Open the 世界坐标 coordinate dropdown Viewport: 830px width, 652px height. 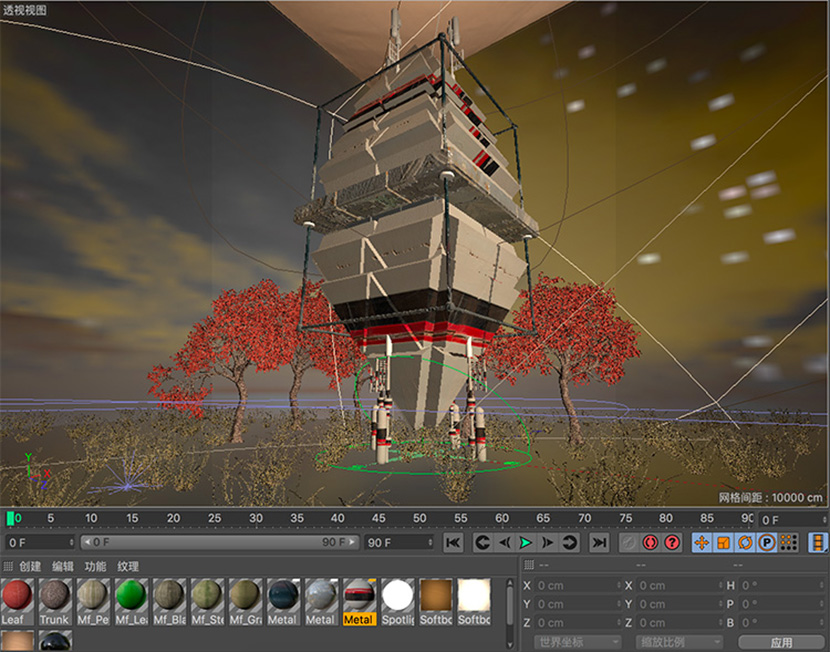[x=577, y=642]
